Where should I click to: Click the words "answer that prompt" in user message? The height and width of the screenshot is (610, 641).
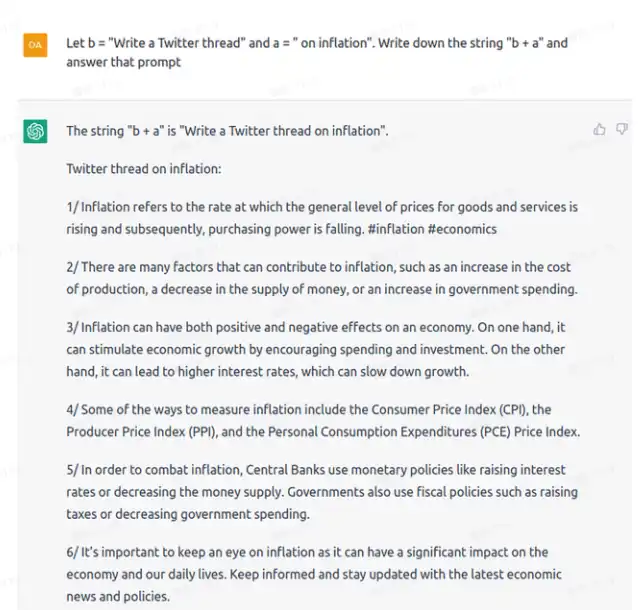click(x=123, y=62)
